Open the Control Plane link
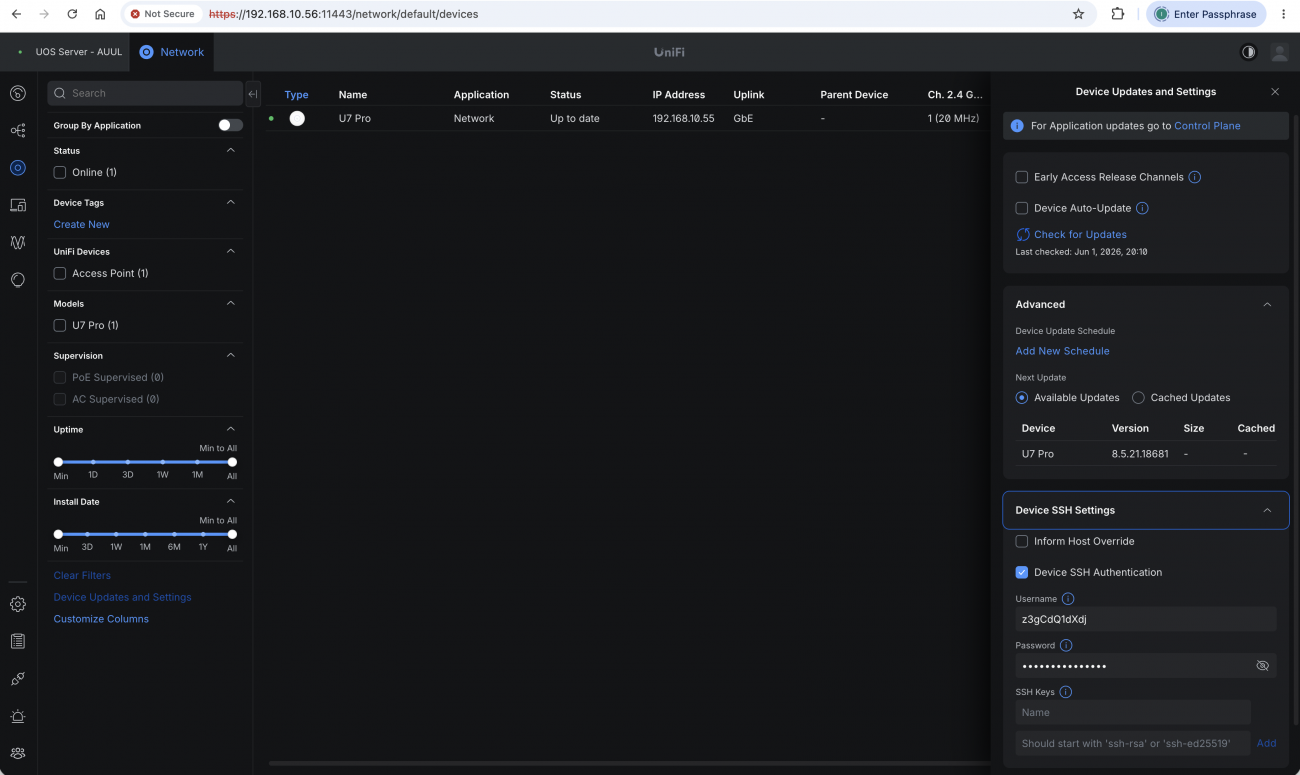The image size is (1300, 775). pyautogui.click(x=1207, y=126)
